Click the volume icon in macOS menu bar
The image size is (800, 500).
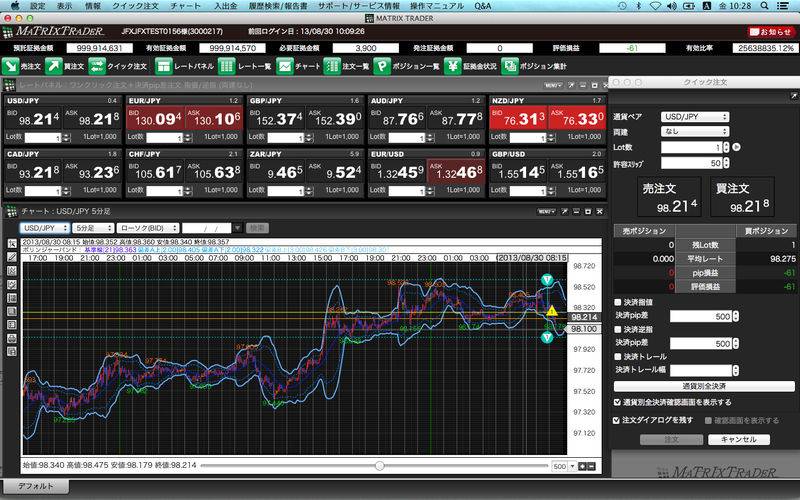(x=672, y=6)
